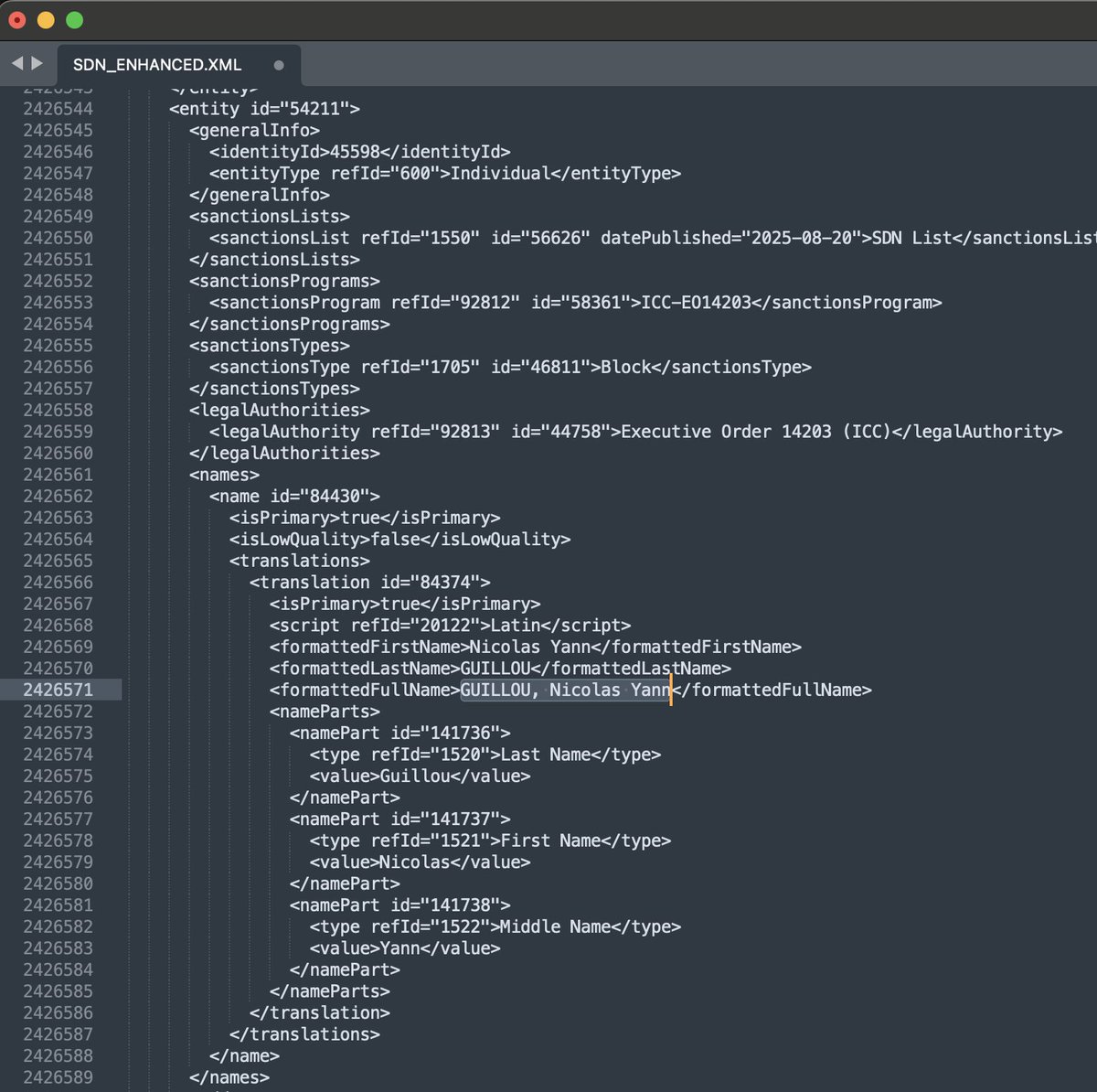Click the opening <translations> tag
The image size is (1097, 1092).
tap(300, 561)
